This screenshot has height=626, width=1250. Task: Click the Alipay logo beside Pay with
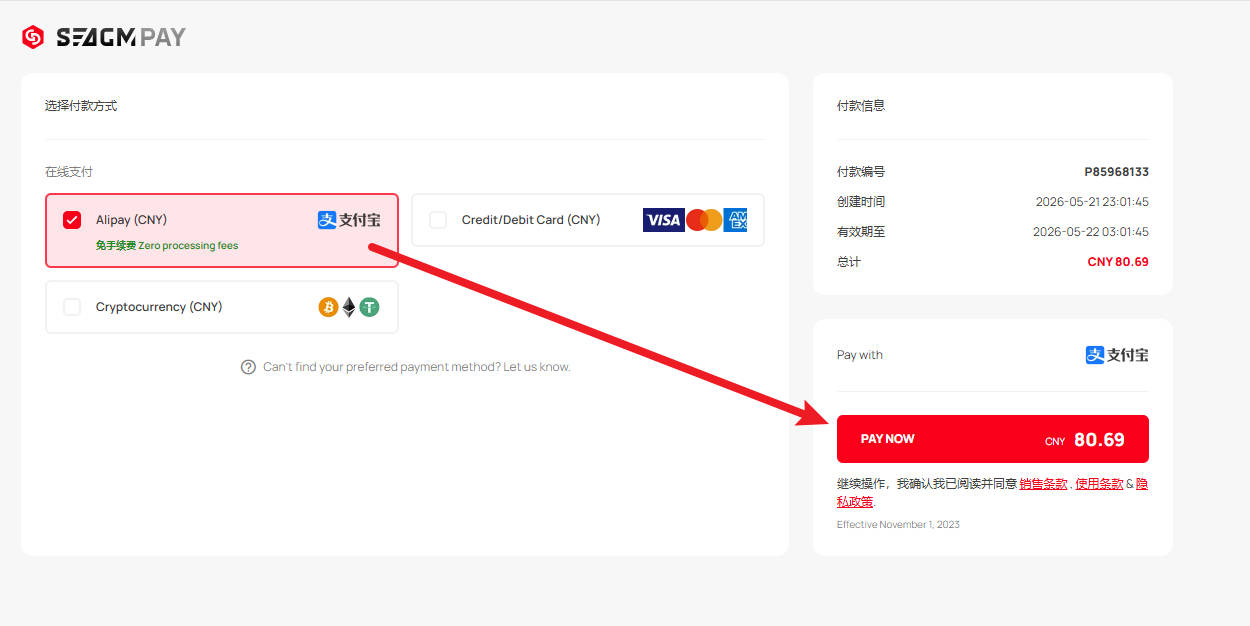click(x=1117, y=355)
